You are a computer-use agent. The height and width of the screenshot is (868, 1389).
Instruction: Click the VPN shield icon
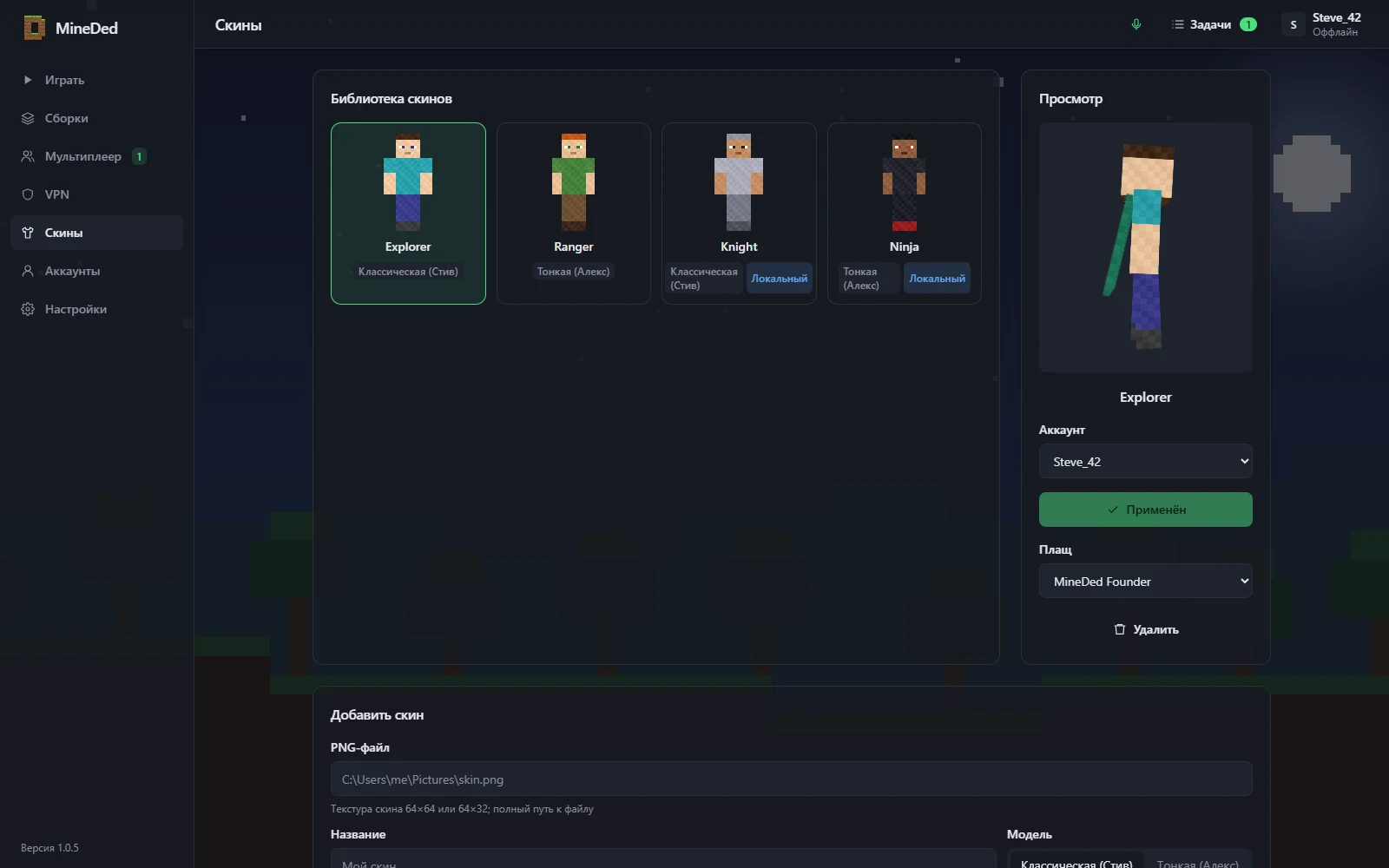pyautogui.click(x=28, y=194)
